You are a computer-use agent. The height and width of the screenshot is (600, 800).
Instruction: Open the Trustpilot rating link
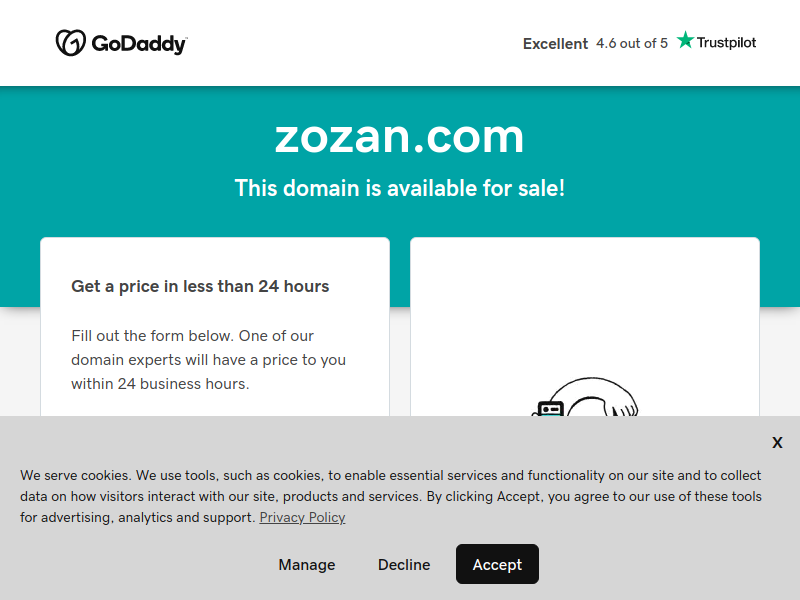pos(716,42)
